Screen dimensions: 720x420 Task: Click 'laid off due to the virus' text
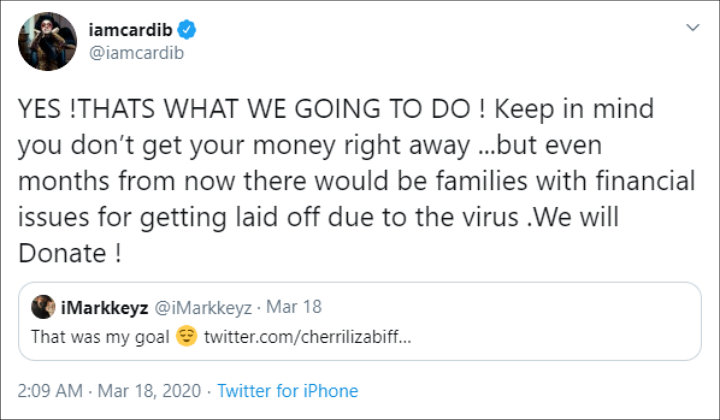(x=377, y=217)
